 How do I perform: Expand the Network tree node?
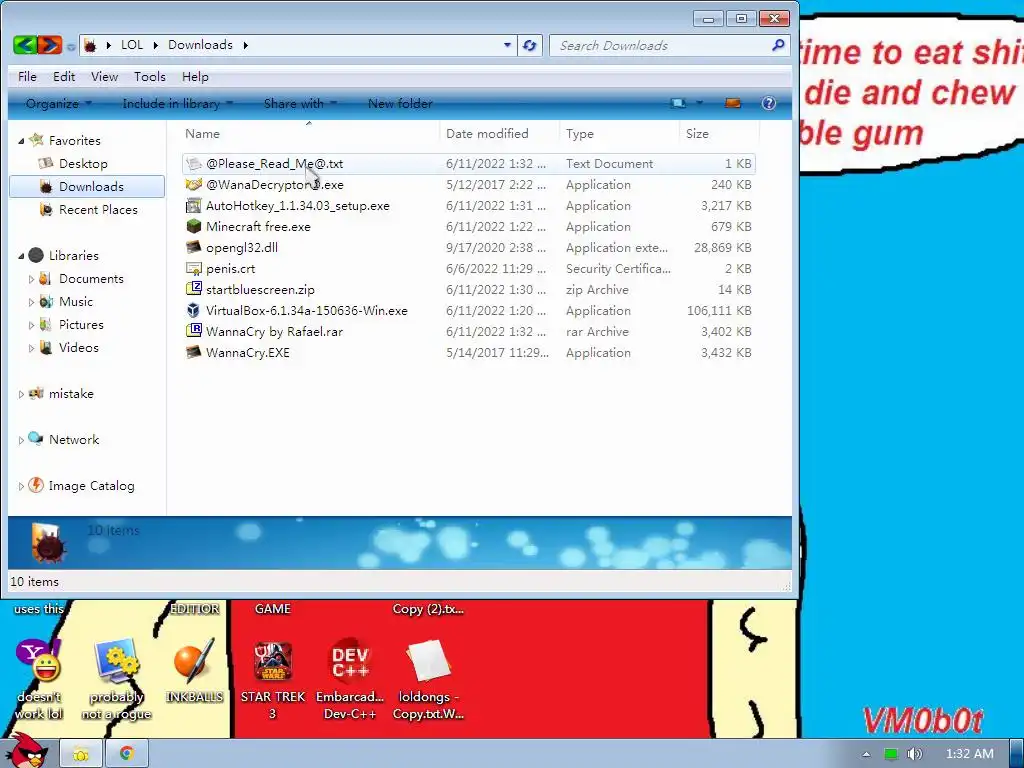(x=21, y=440)
